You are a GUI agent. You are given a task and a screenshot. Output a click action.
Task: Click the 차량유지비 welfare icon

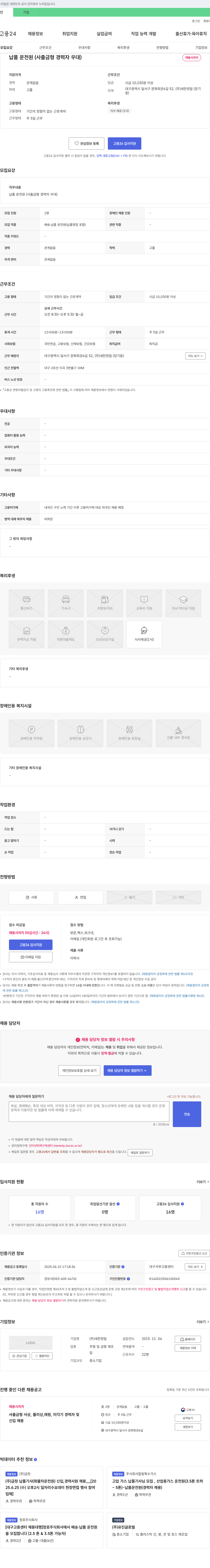[105, 603]
